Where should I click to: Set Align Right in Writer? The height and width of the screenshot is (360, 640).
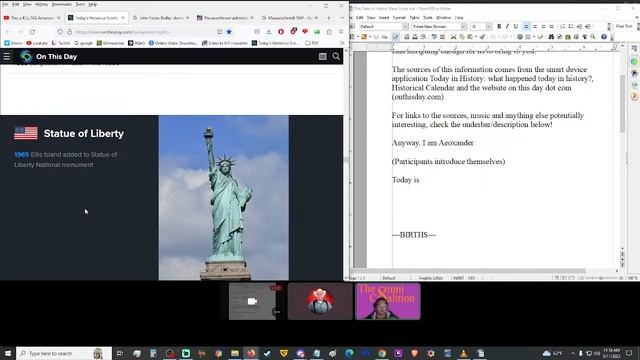[x=543, y=27]
